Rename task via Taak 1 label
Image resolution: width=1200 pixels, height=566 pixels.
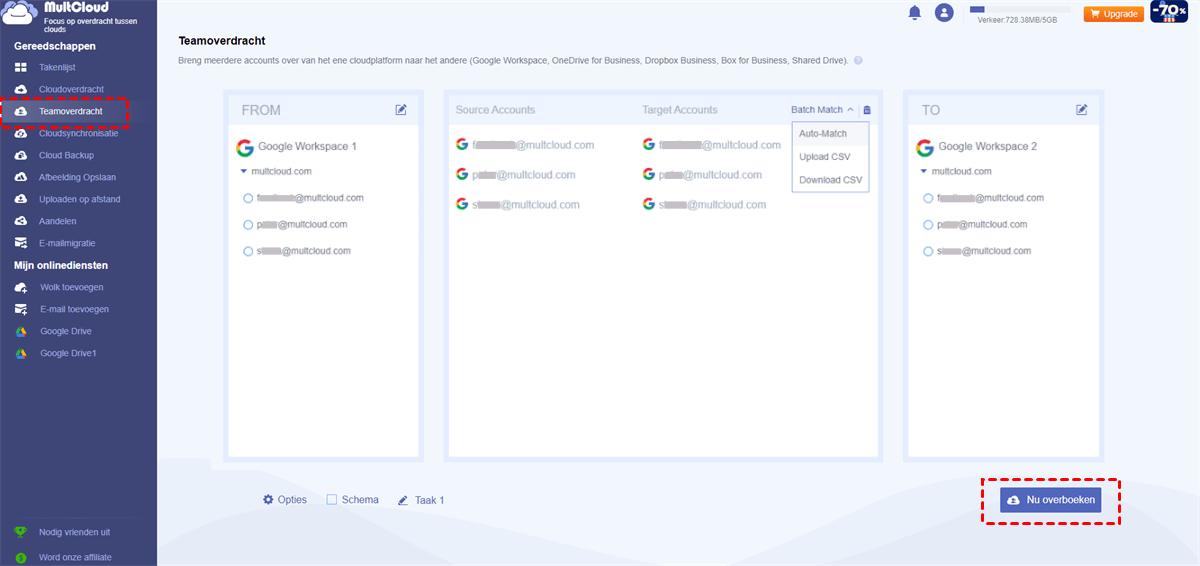[x=429, y=500]
